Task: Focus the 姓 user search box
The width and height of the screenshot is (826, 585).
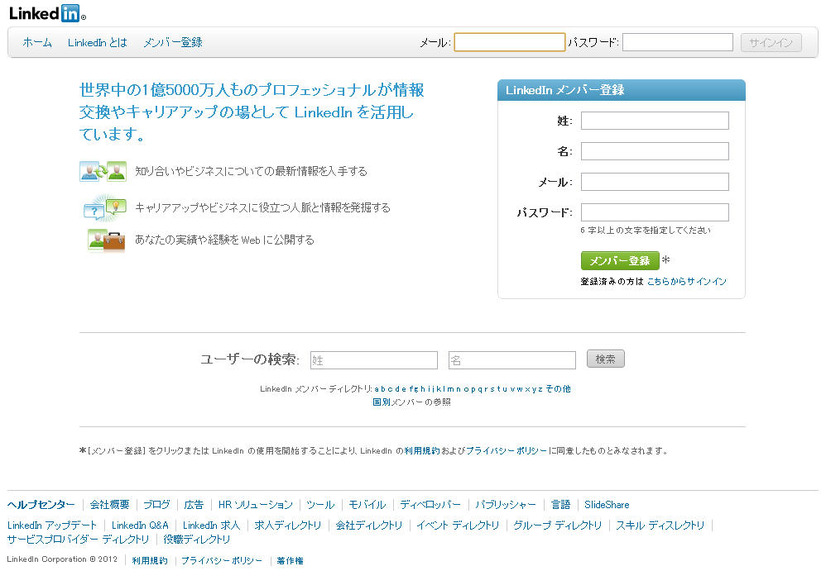Action: 374,360
